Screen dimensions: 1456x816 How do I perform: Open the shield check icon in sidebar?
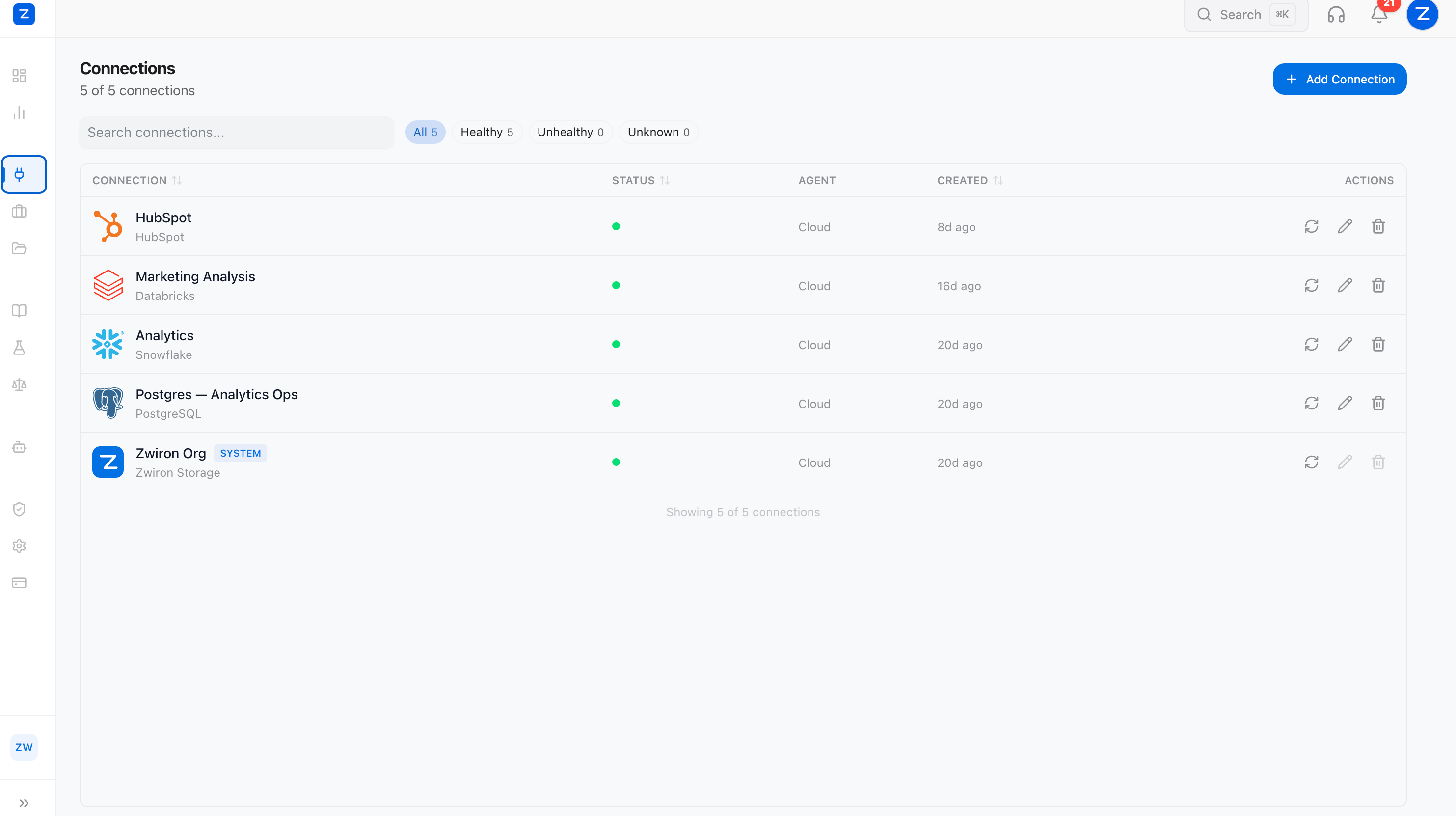click(19, 509)
